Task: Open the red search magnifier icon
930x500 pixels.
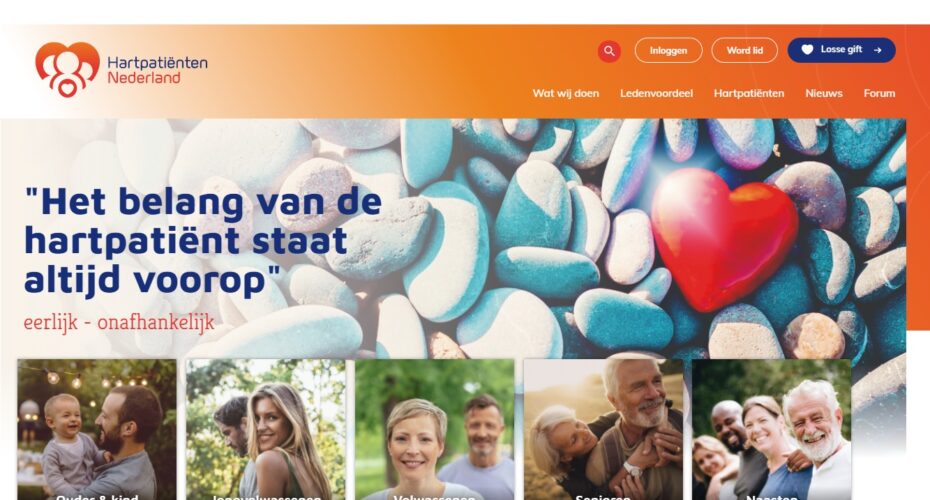Action: [x=609, y=51]
